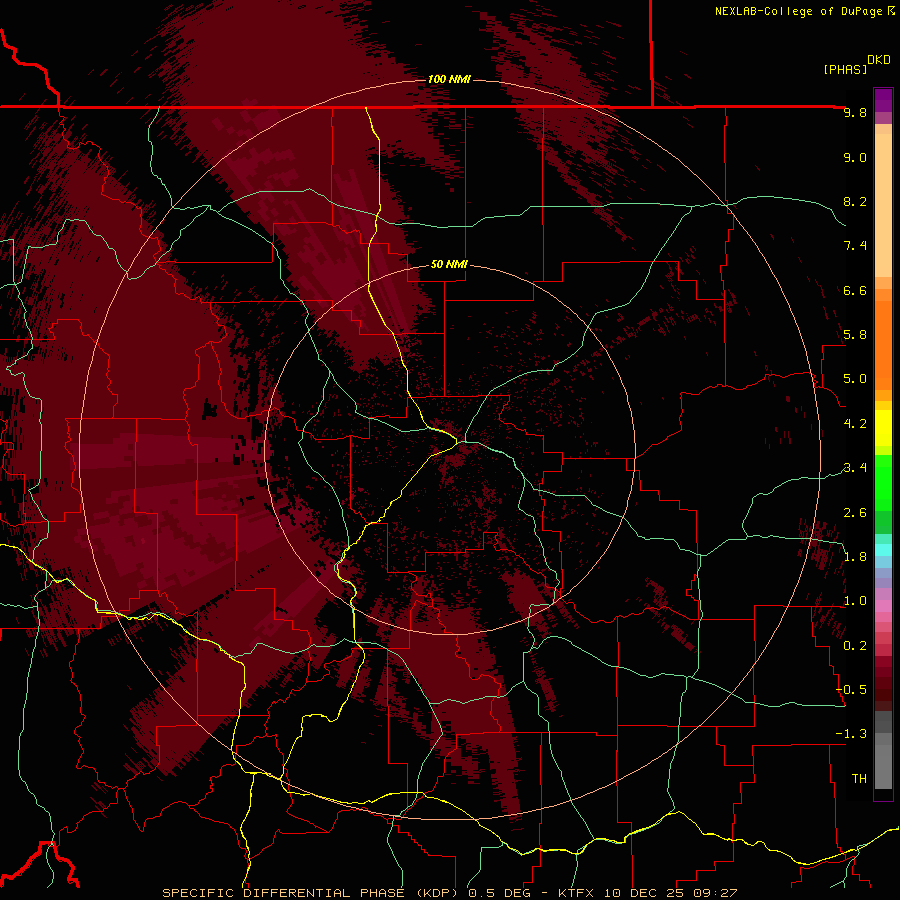900x900 pixels.
Task: Pick the pale peach segment of the color bar
Action: click(x=883, y=207)
